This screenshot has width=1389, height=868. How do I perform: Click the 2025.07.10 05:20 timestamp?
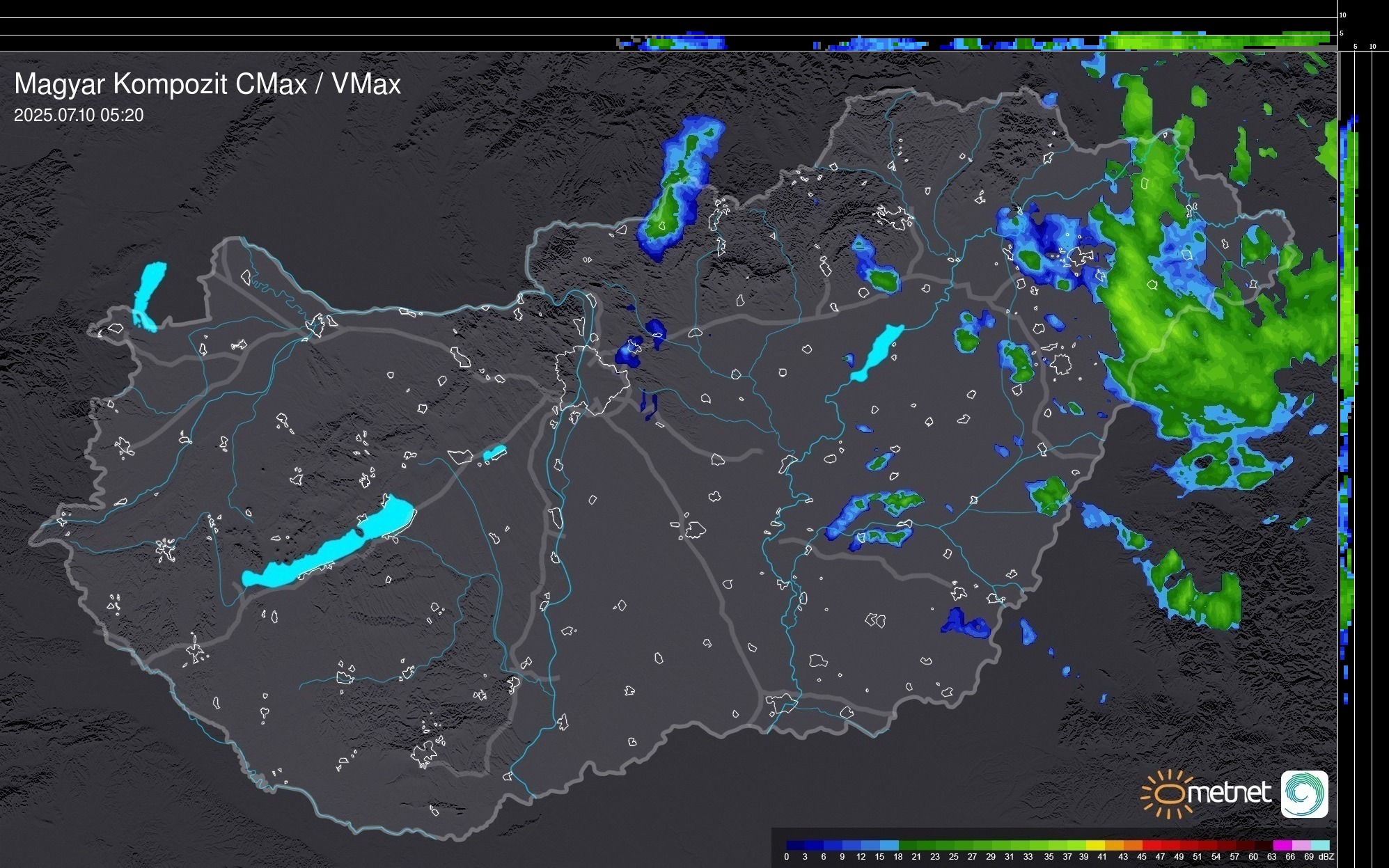point(79,116)
